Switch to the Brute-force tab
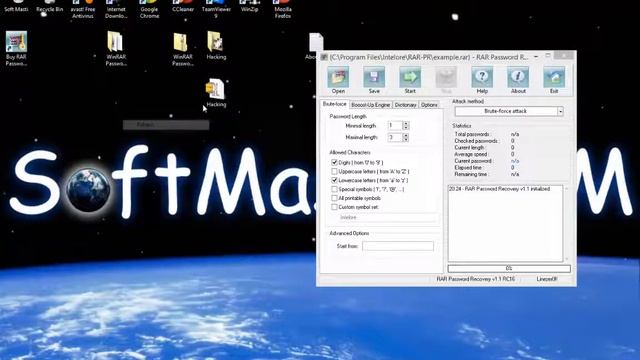Image resolution: width=640 pixels, height=360 pixels. tap(334, 104)
